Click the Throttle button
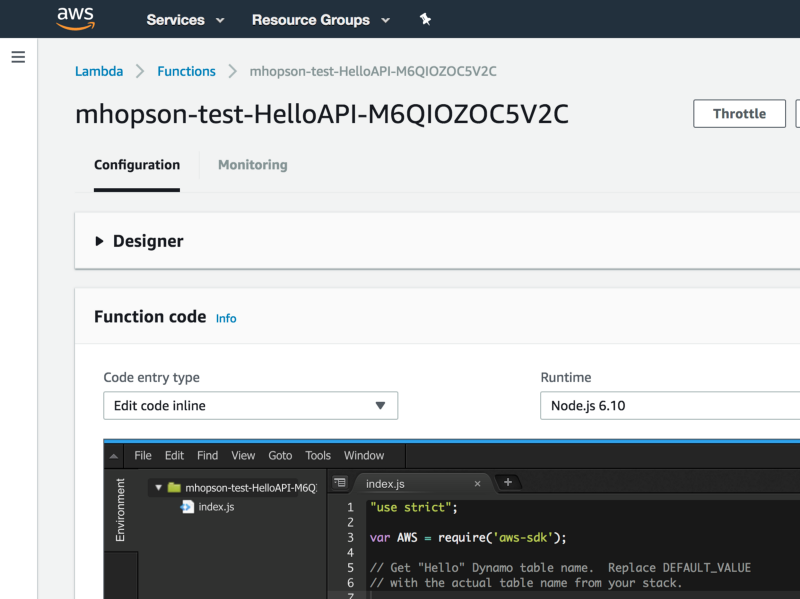 click(739, 114)
